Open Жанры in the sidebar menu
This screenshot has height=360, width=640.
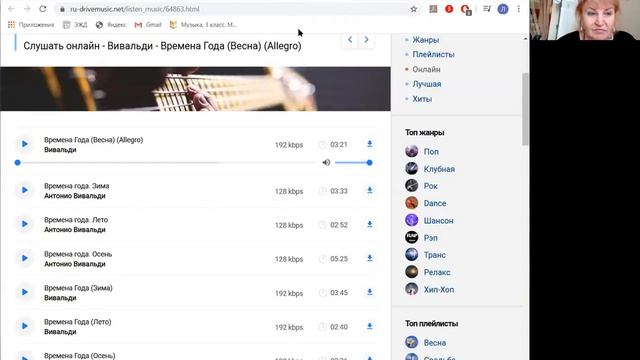[426, 40]
